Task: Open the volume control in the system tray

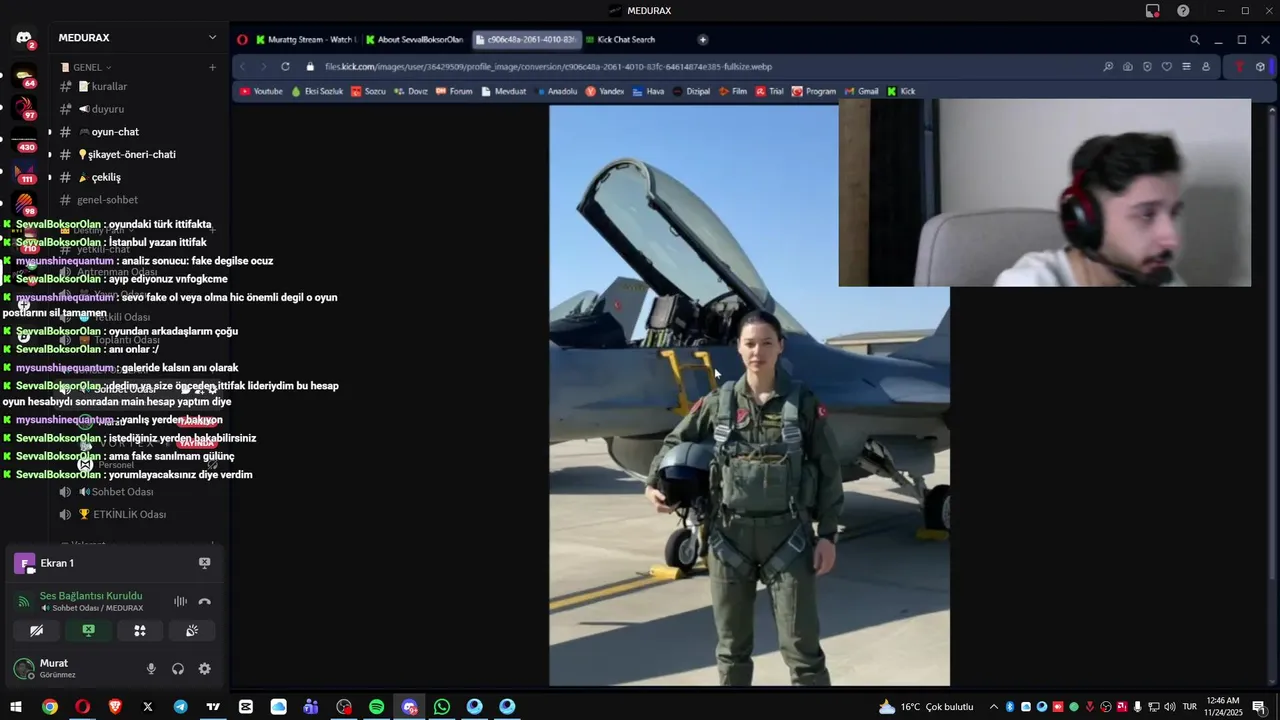Action: coord(1169,707)
